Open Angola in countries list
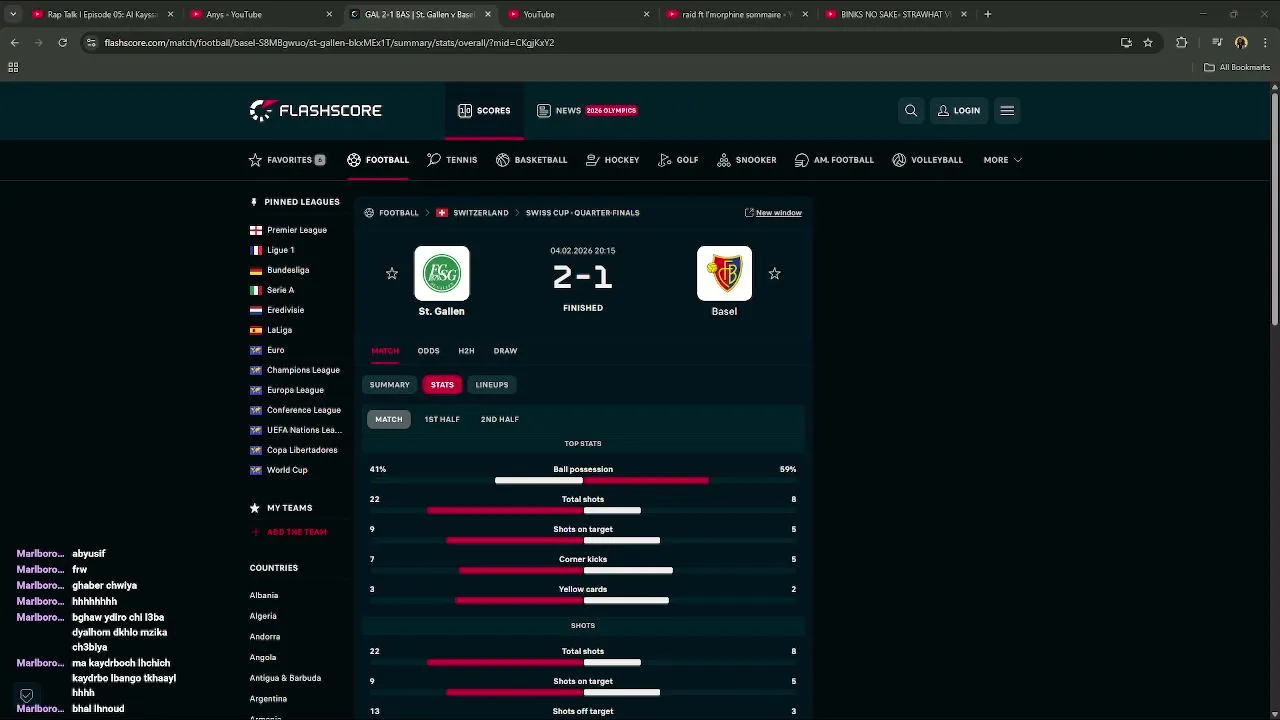Viewport: 1280px width, 720px height. point(263,658)
